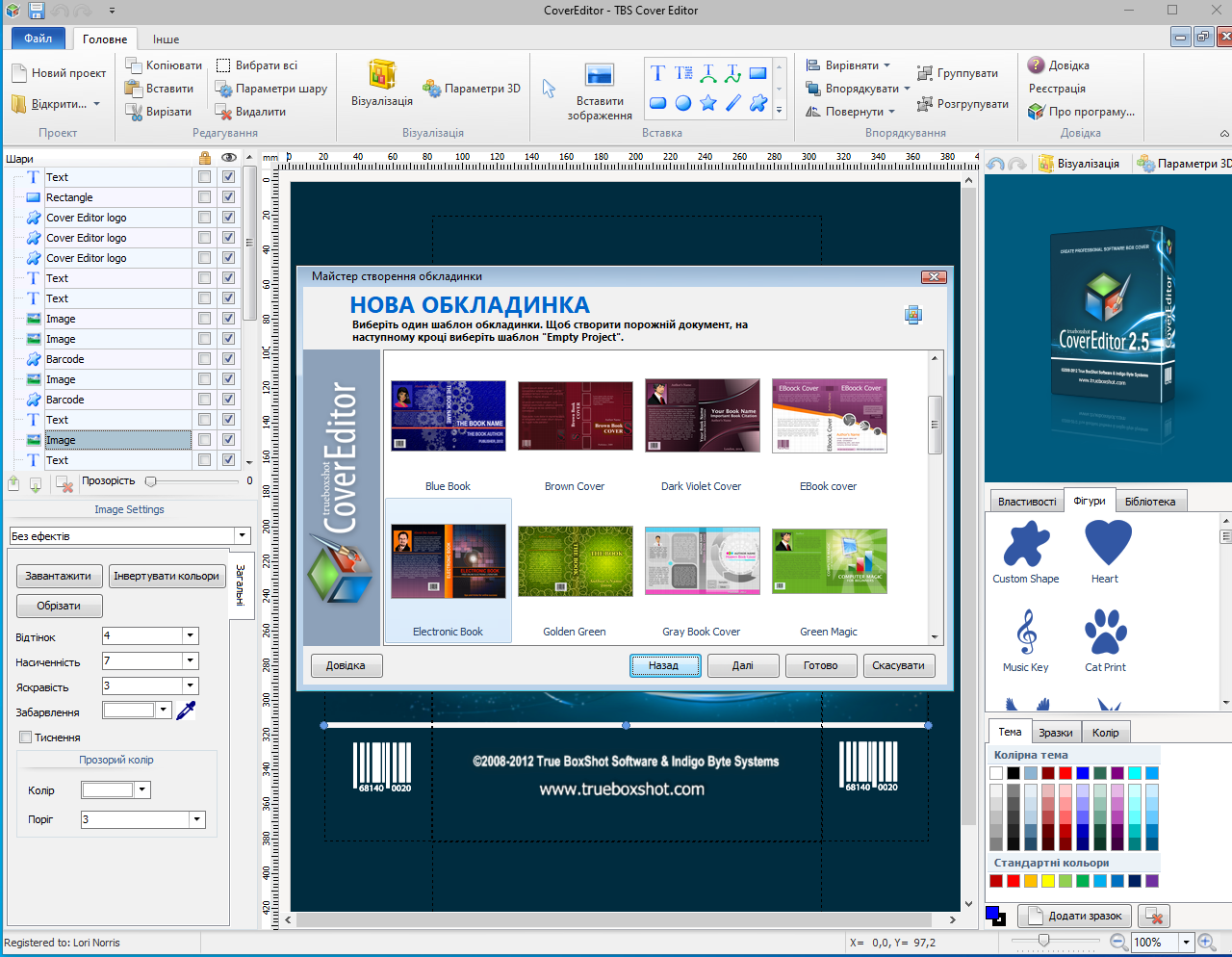Insert a rounded rectangle shape
The height and width of the screenshot is (957, 1232).
pyautogui.click(x=657, y=103)
